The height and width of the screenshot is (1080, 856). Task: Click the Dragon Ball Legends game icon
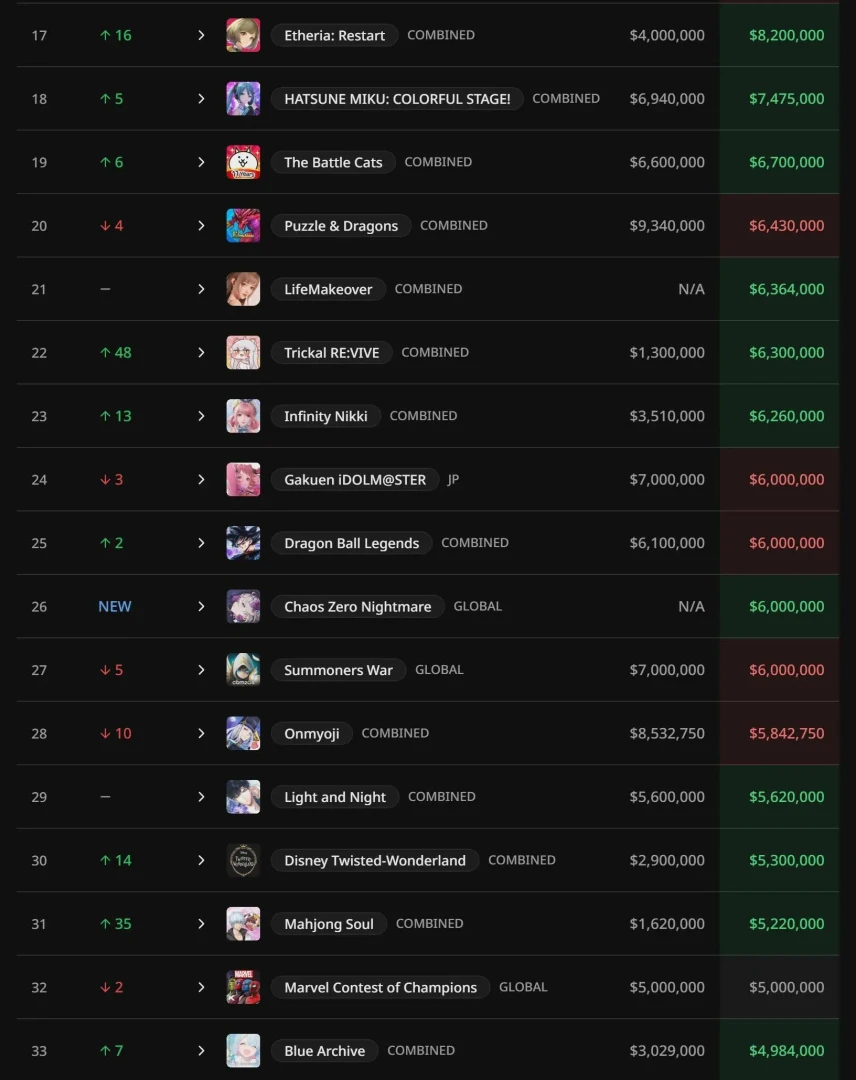pyautogui.click(x=243, y=543)
